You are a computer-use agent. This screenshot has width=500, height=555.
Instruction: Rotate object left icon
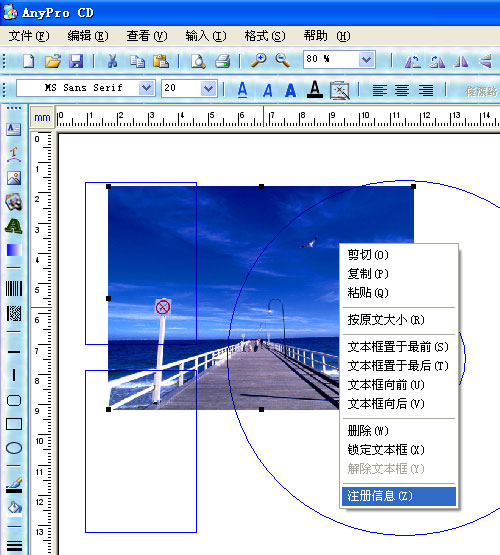[x=413, y=62]
